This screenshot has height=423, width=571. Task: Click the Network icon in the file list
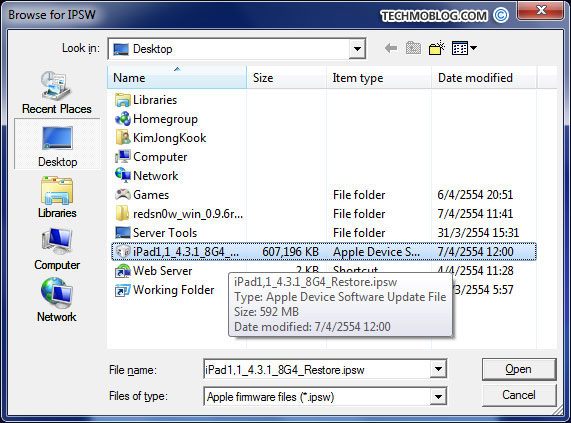(x=123, y=175)
